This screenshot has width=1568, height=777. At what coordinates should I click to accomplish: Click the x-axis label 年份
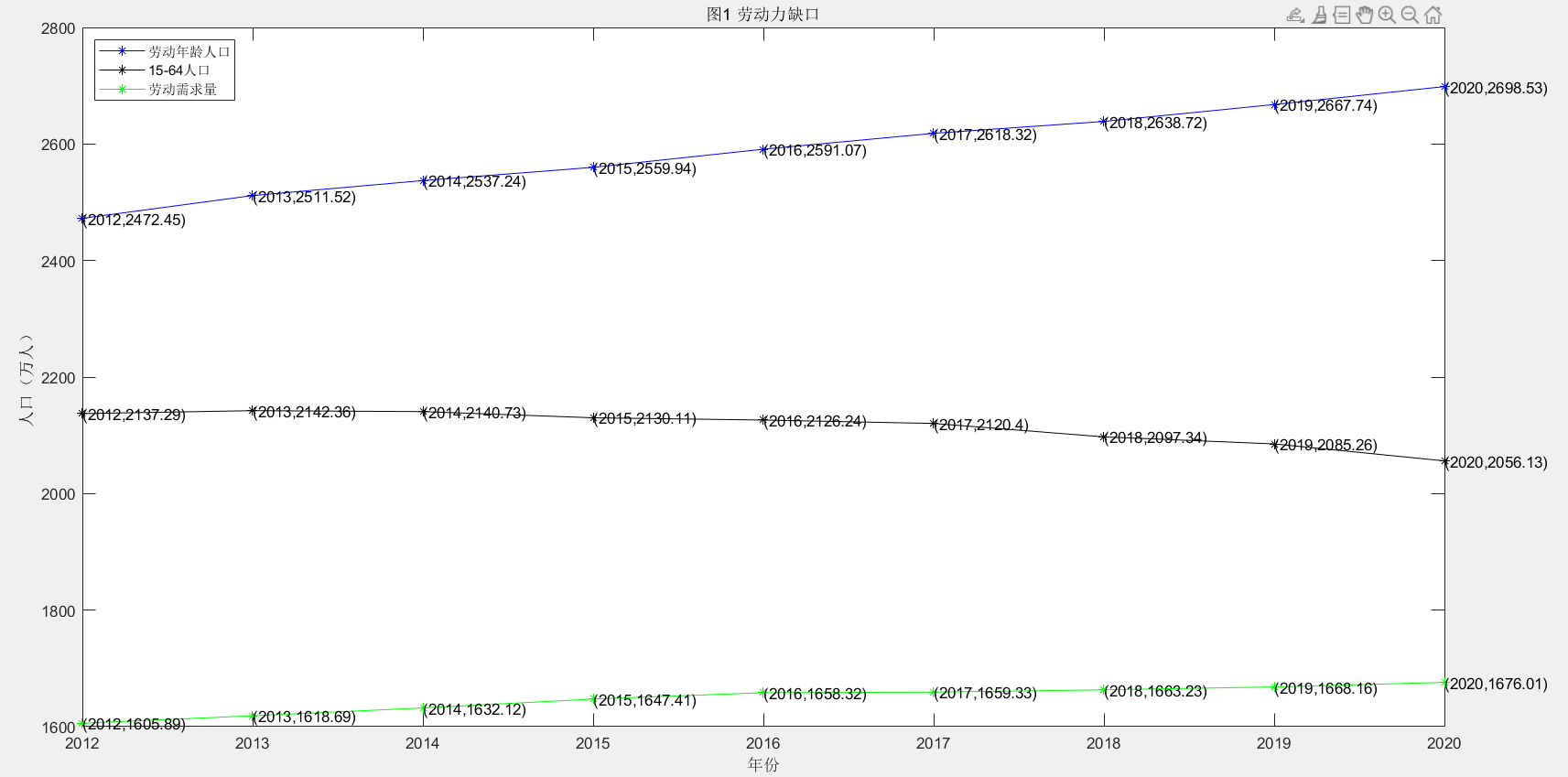762,764
